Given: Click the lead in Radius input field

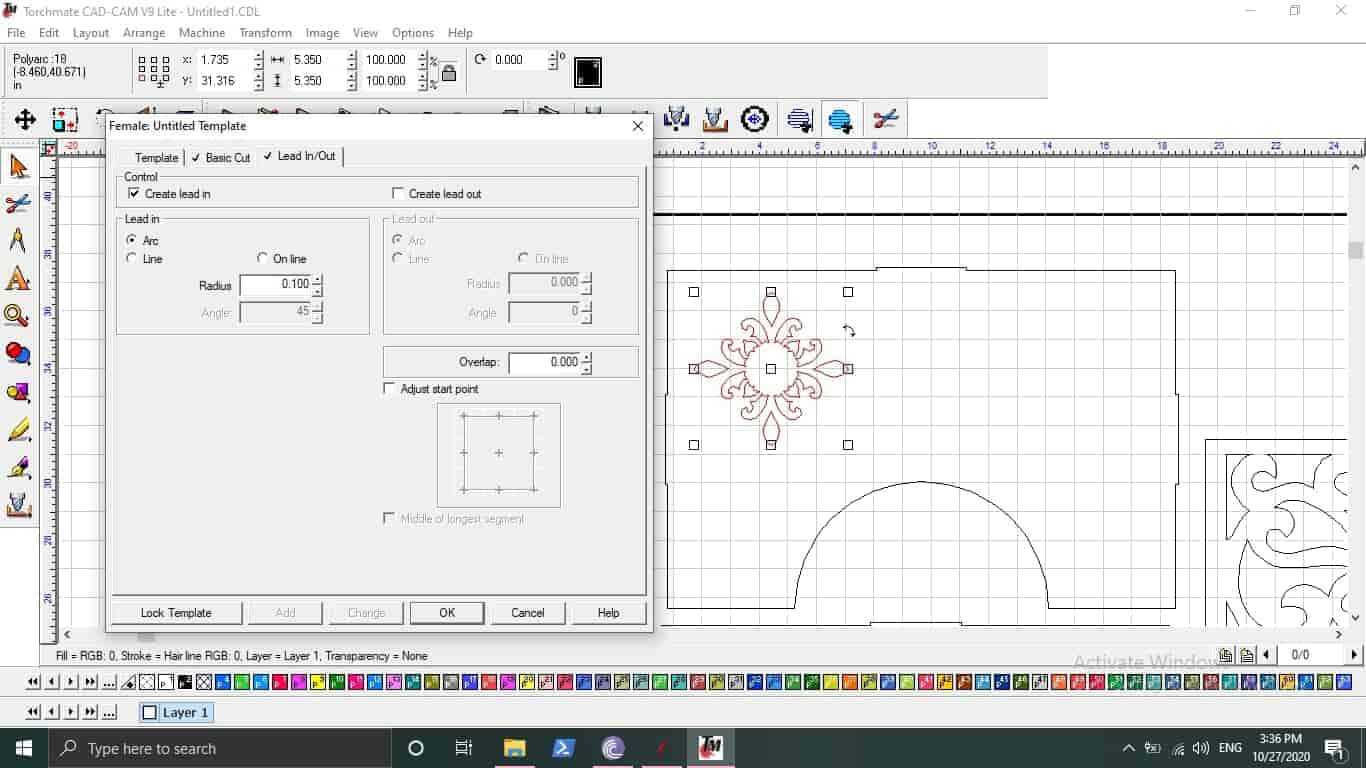Looking at the screenshot, I should point(276,285).
